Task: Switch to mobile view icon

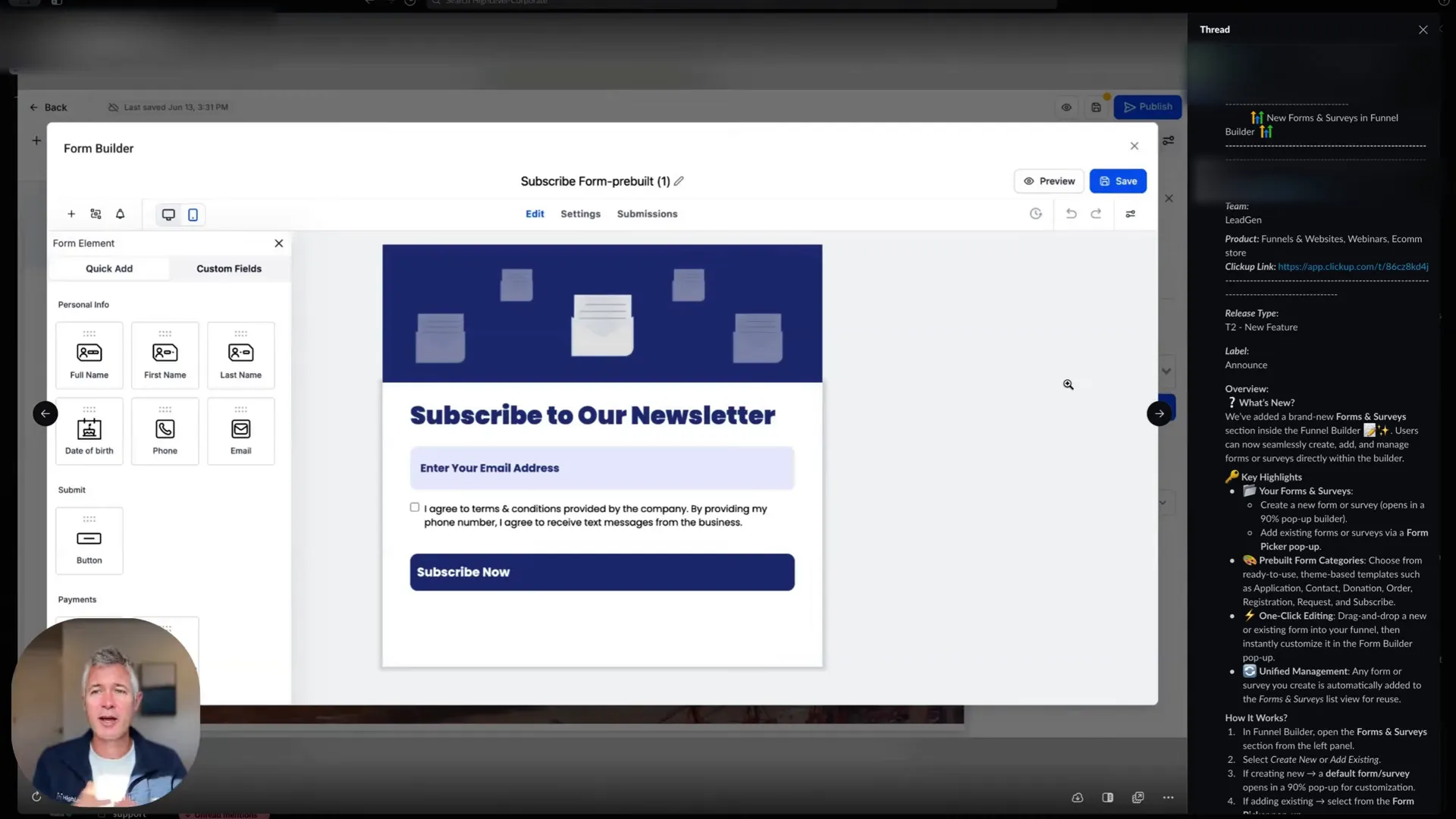Action: (x=193, y=215)
